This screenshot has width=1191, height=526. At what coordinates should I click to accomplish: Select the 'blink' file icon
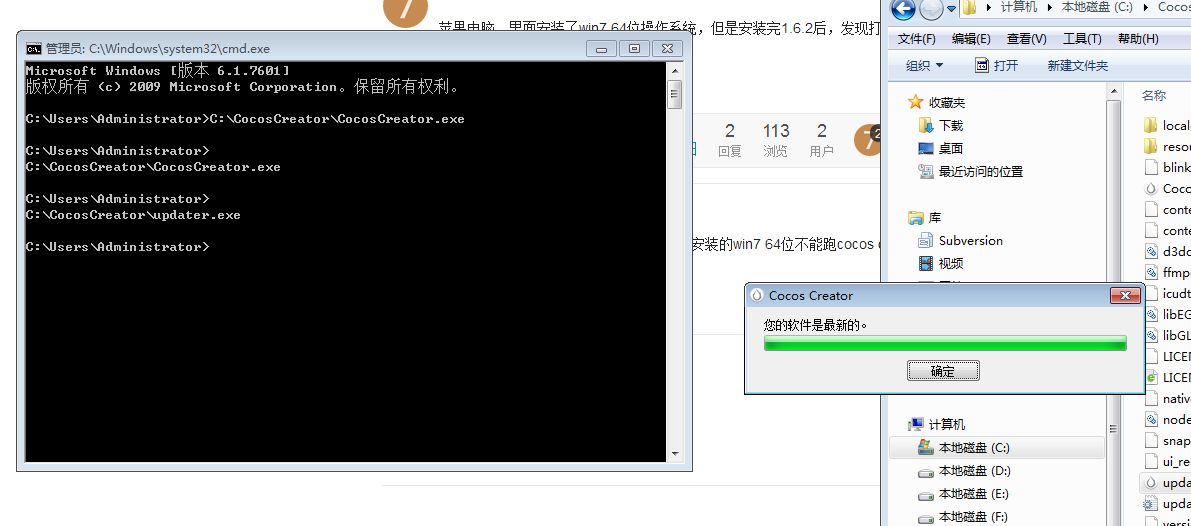1150,167
